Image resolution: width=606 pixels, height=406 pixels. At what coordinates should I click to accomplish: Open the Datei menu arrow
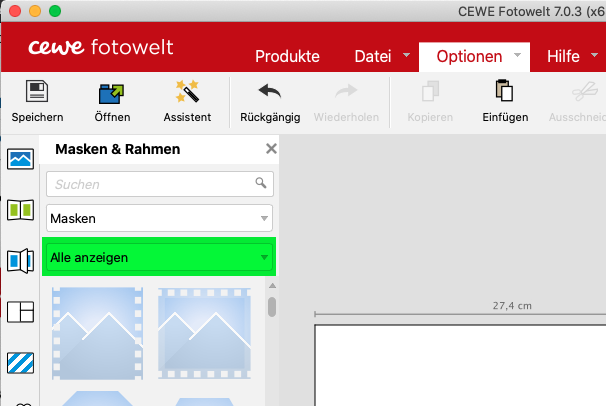407,55
